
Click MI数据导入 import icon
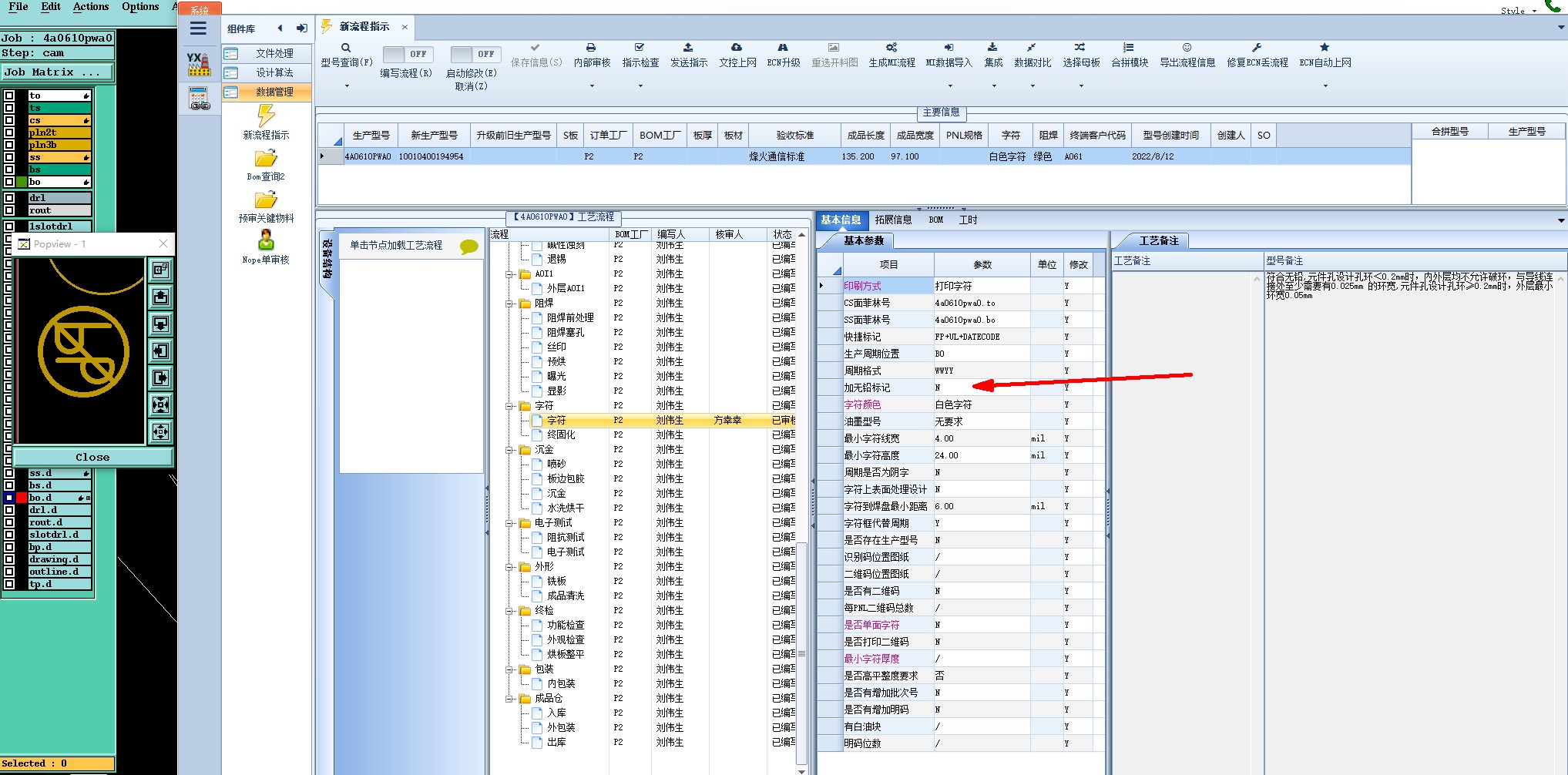949,48
